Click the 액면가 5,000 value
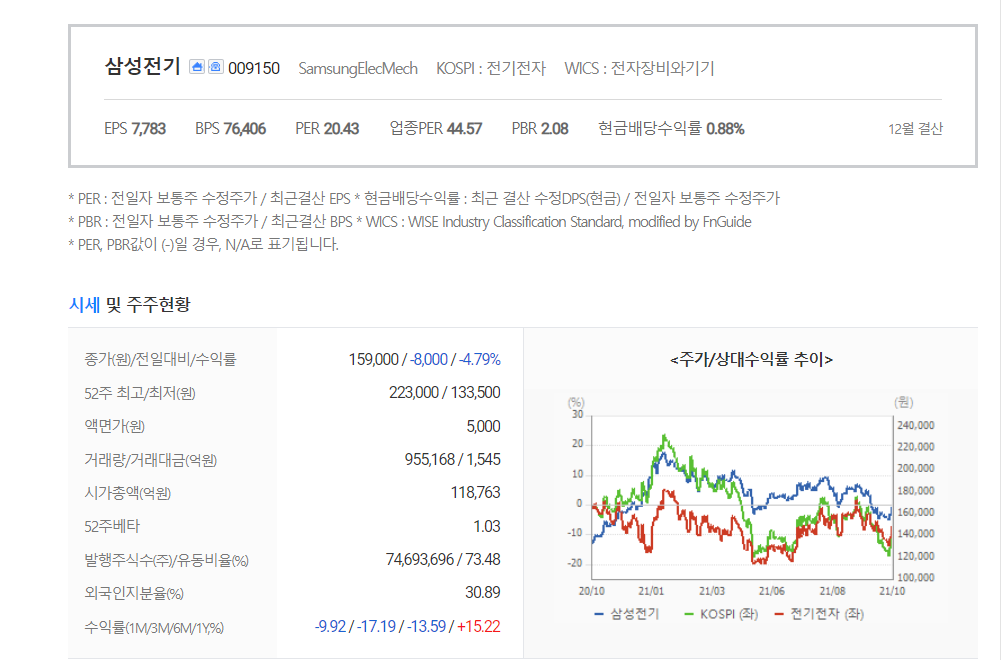1001x660 pixels. pos(483,426)
